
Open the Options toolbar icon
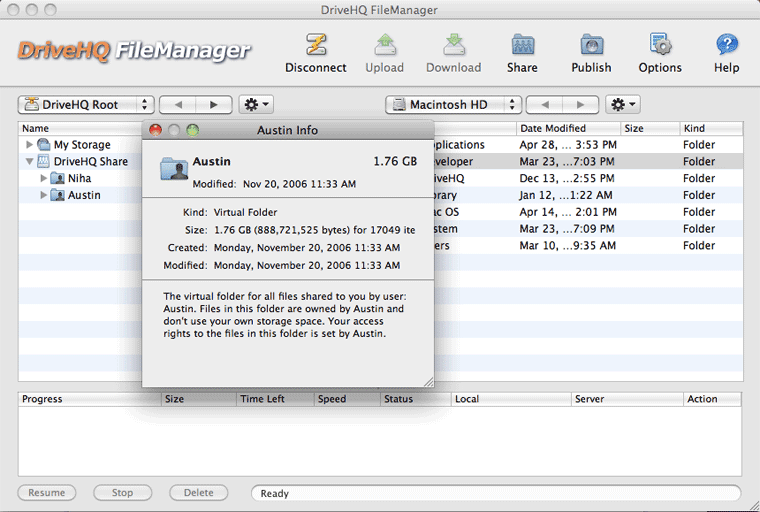click(x=660, y=45)
